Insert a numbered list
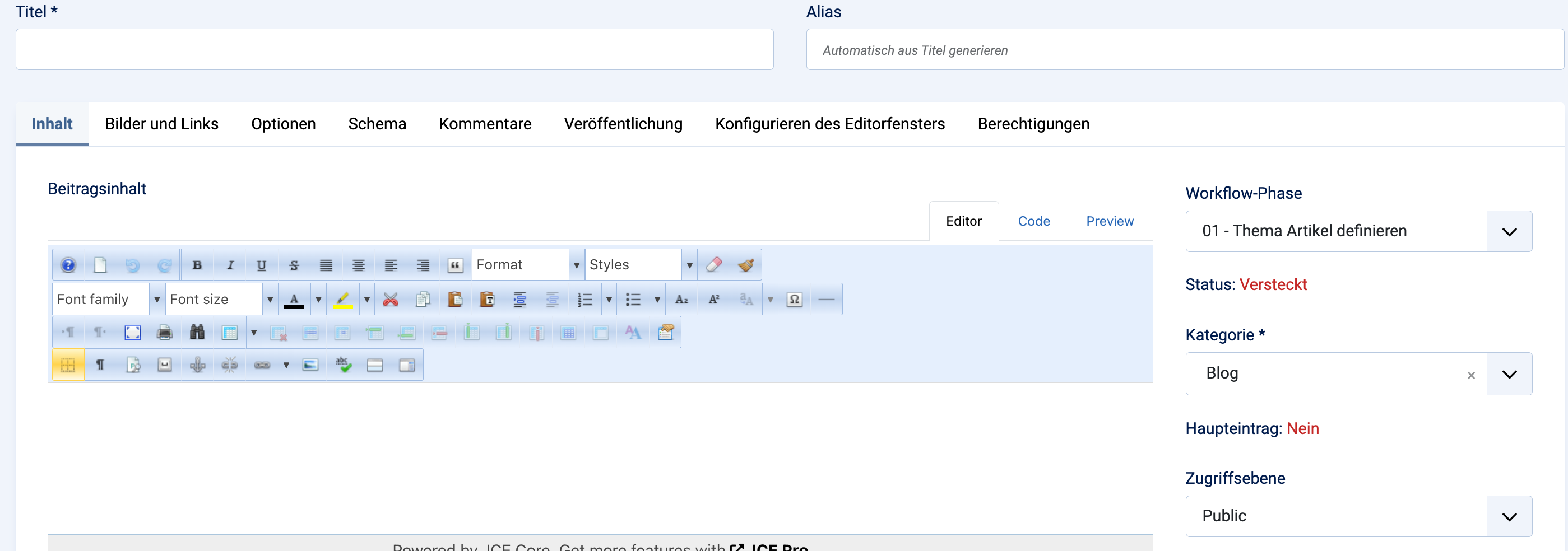This screenshot has width=1568, height=551. point(584,299)
